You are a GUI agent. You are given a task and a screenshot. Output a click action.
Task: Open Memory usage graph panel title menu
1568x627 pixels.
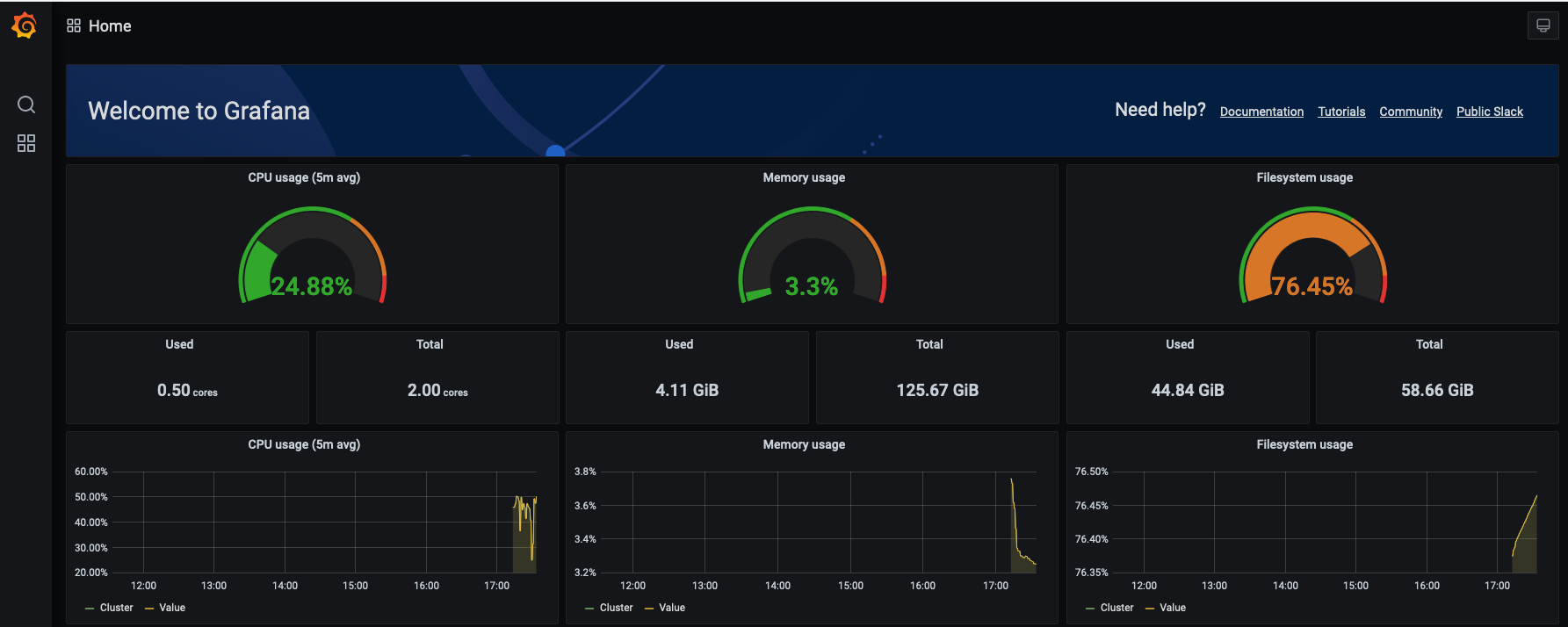point(804,444)
